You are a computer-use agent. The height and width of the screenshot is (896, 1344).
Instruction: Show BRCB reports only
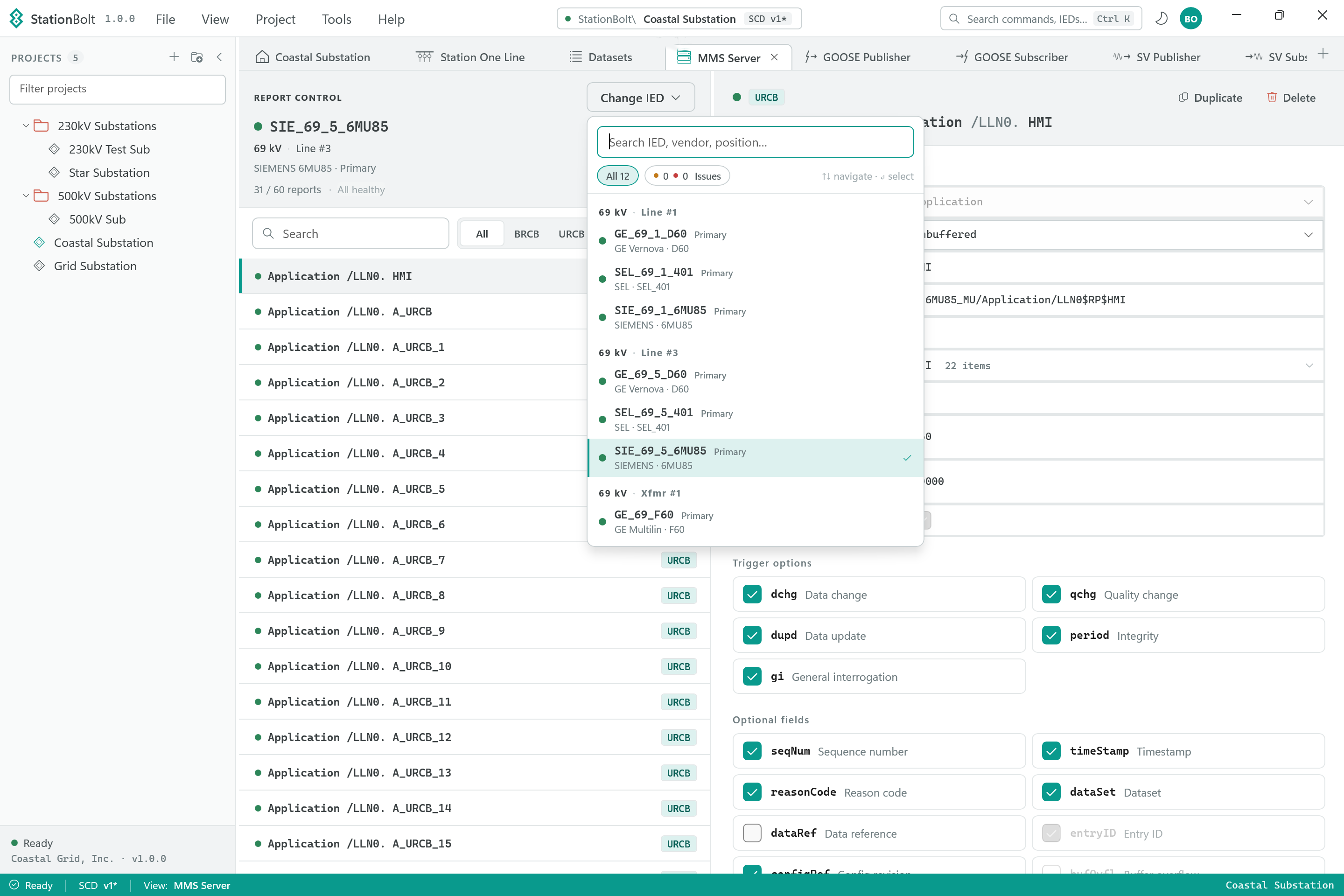526,234
